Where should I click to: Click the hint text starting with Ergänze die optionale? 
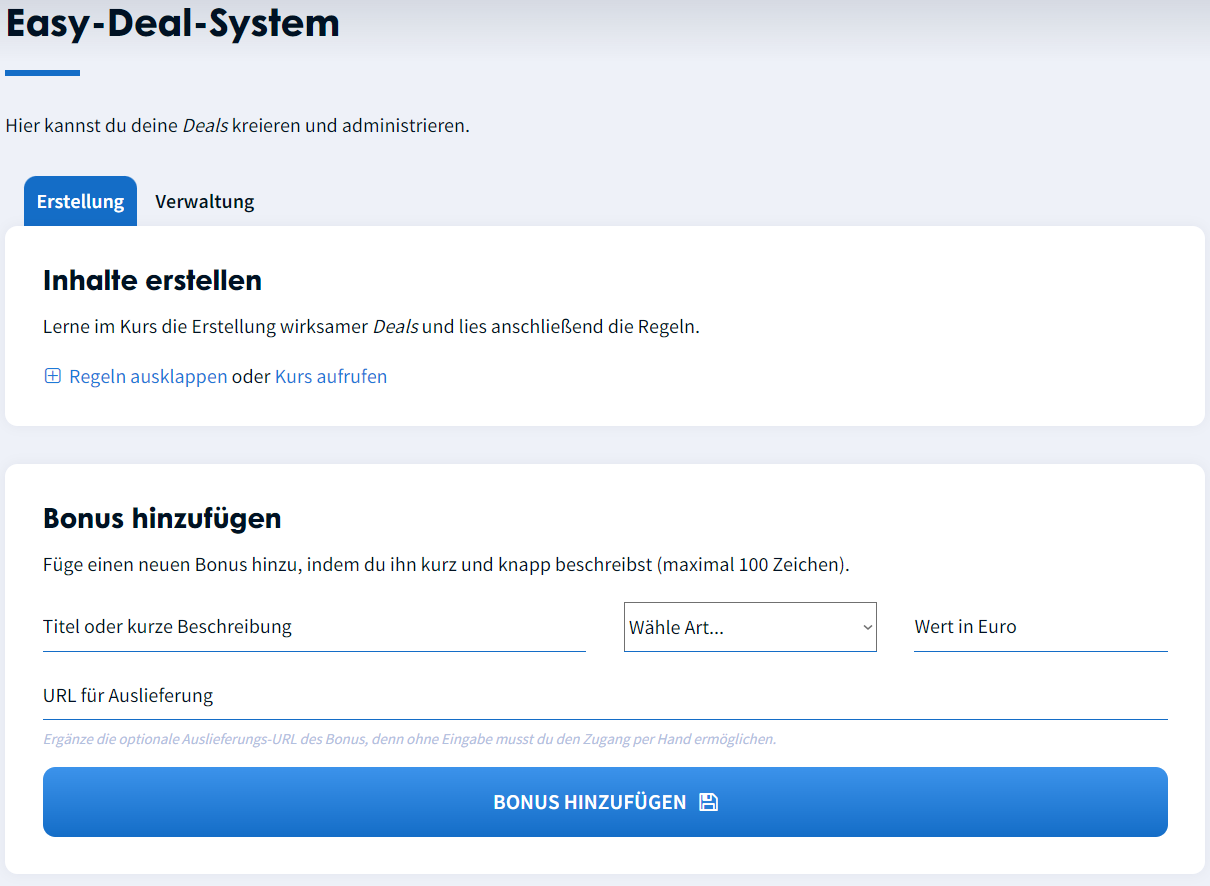409,739
